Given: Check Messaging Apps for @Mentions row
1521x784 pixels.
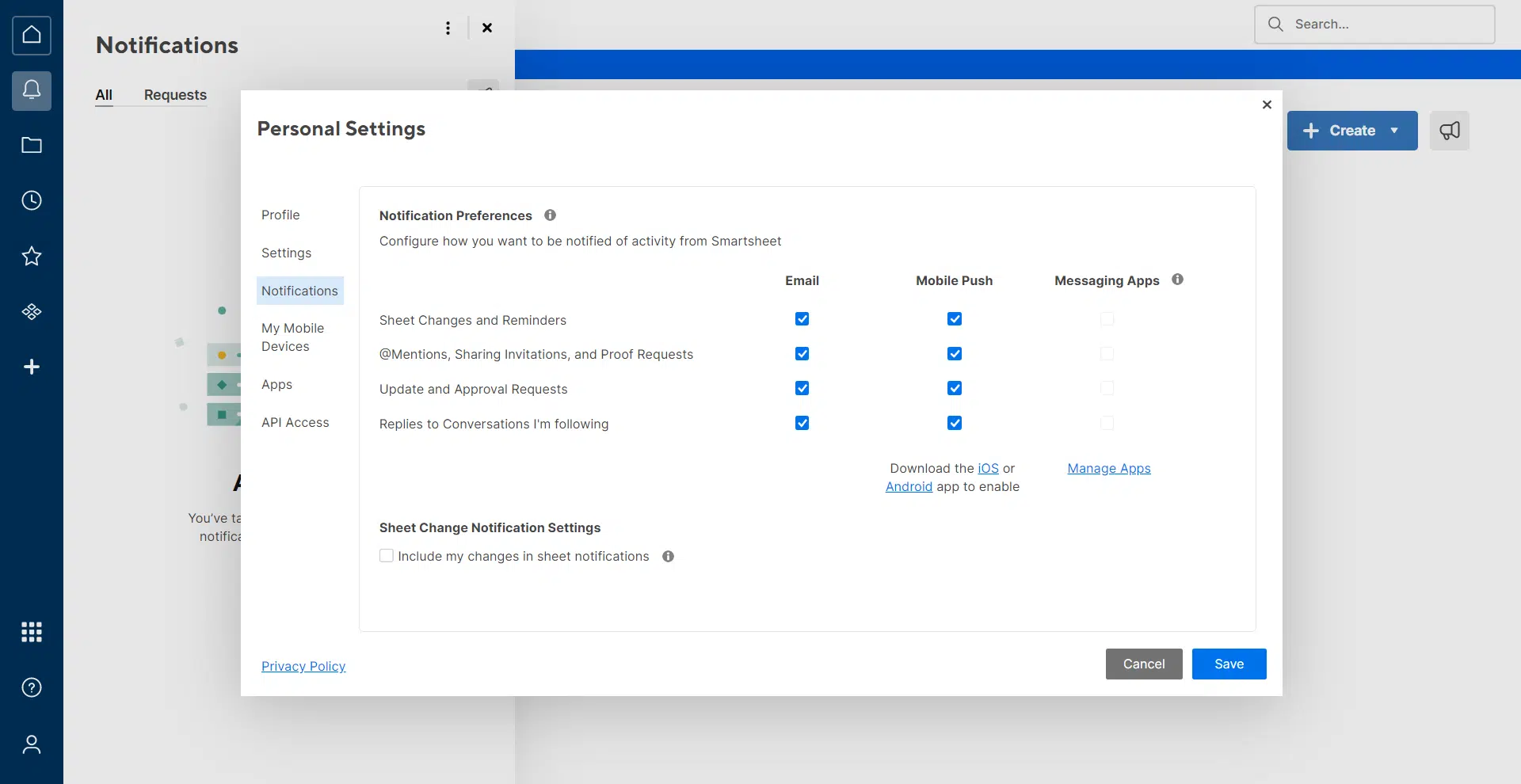Looking at the screenshot, I should click(x=1107, y=354).
